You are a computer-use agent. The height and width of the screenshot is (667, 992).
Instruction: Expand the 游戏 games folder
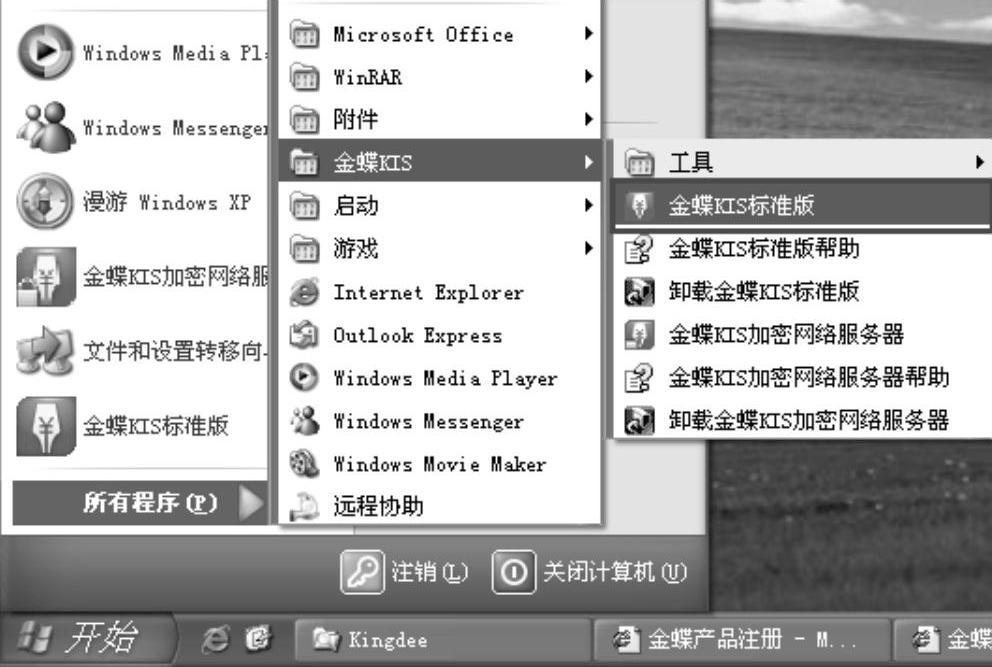(440, 248)
